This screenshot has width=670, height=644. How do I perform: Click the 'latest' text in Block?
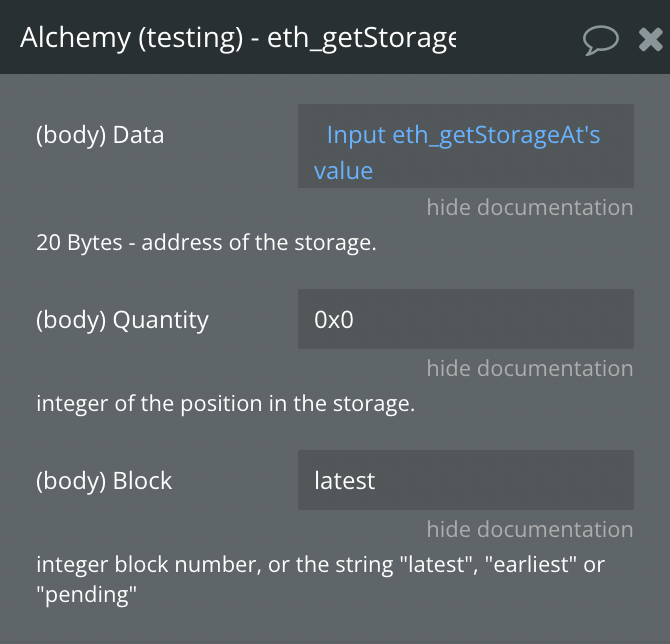click(x=344, y=481)
